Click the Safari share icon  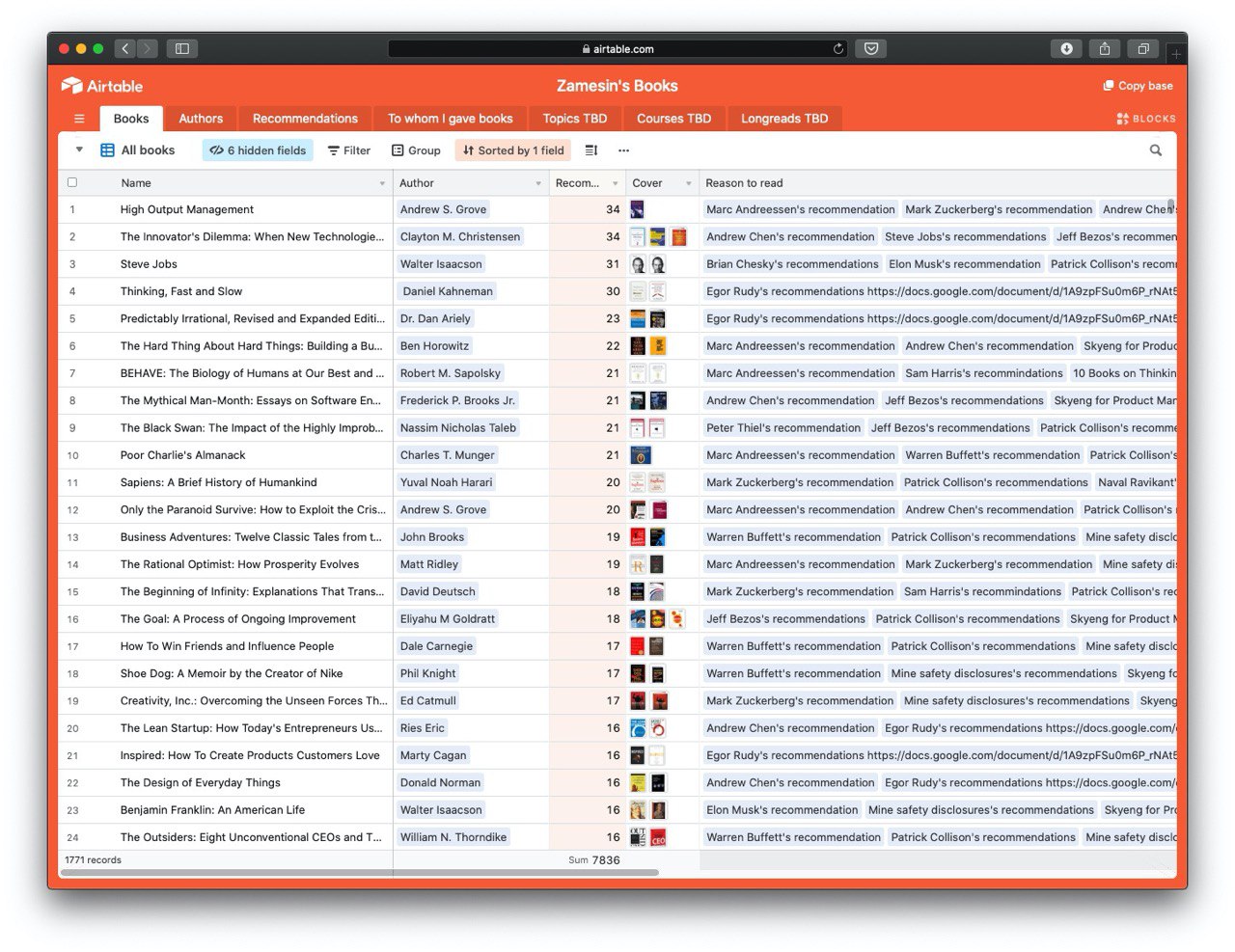click(x=1105, y=48)
